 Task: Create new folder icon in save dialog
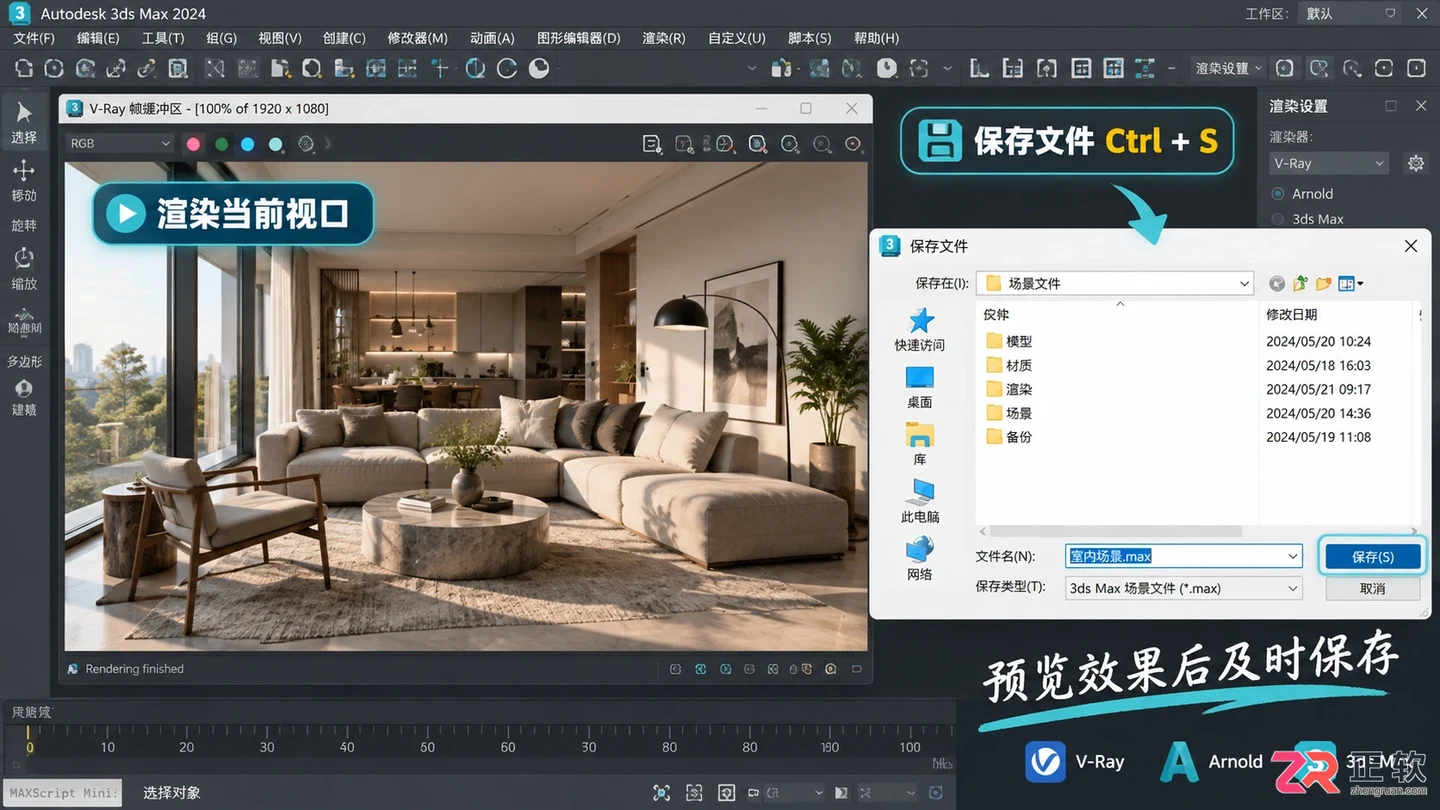click(1324, 284)
